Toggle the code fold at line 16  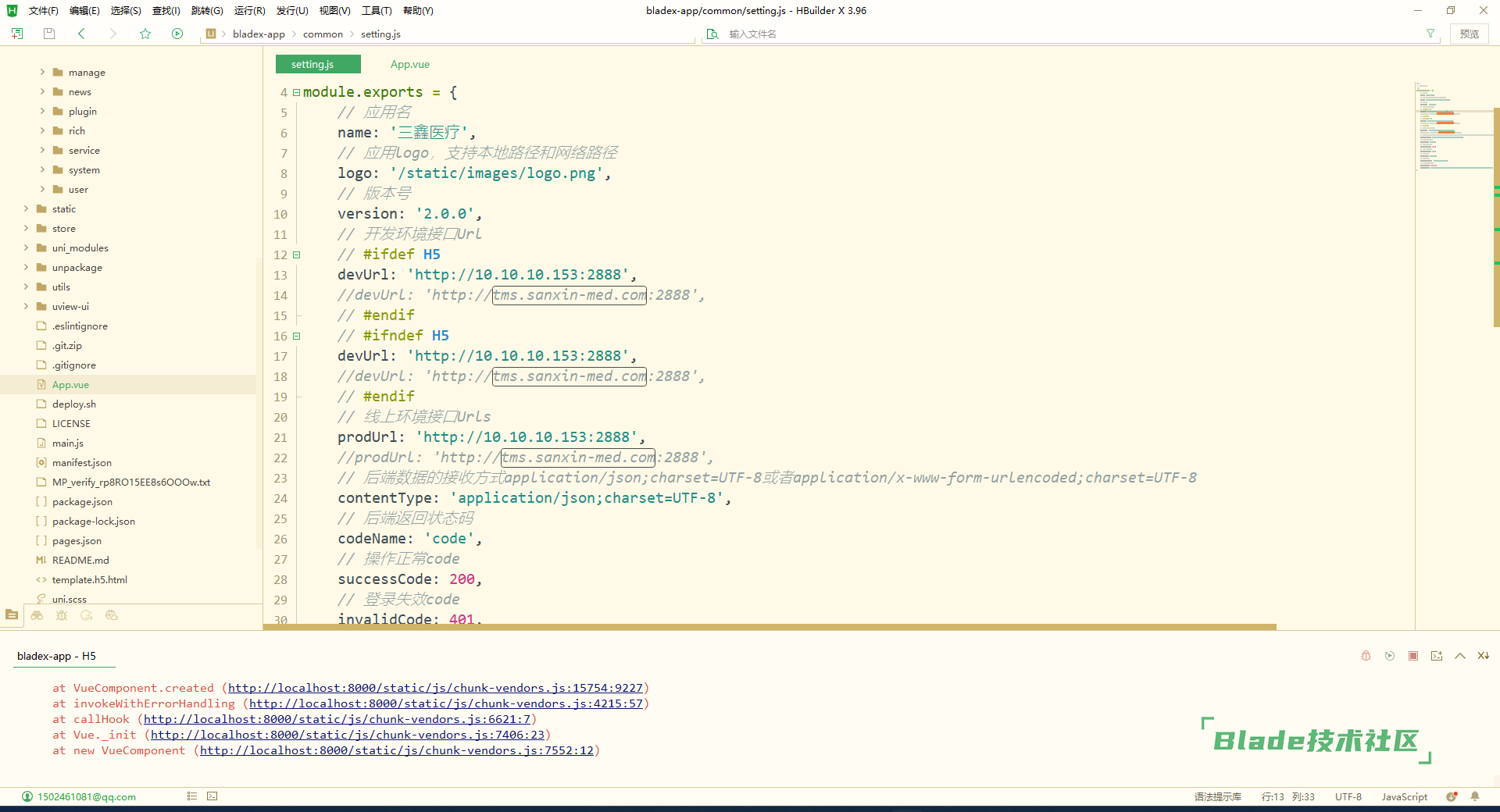(296, 336)
